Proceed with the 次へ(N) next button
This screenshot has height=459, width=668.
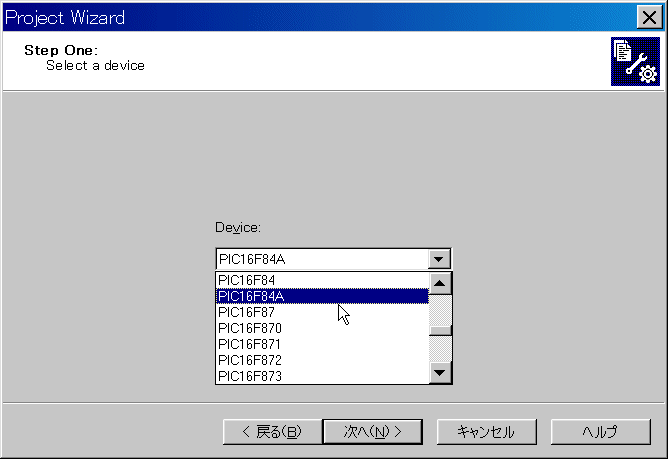click(x=373, y=432)
